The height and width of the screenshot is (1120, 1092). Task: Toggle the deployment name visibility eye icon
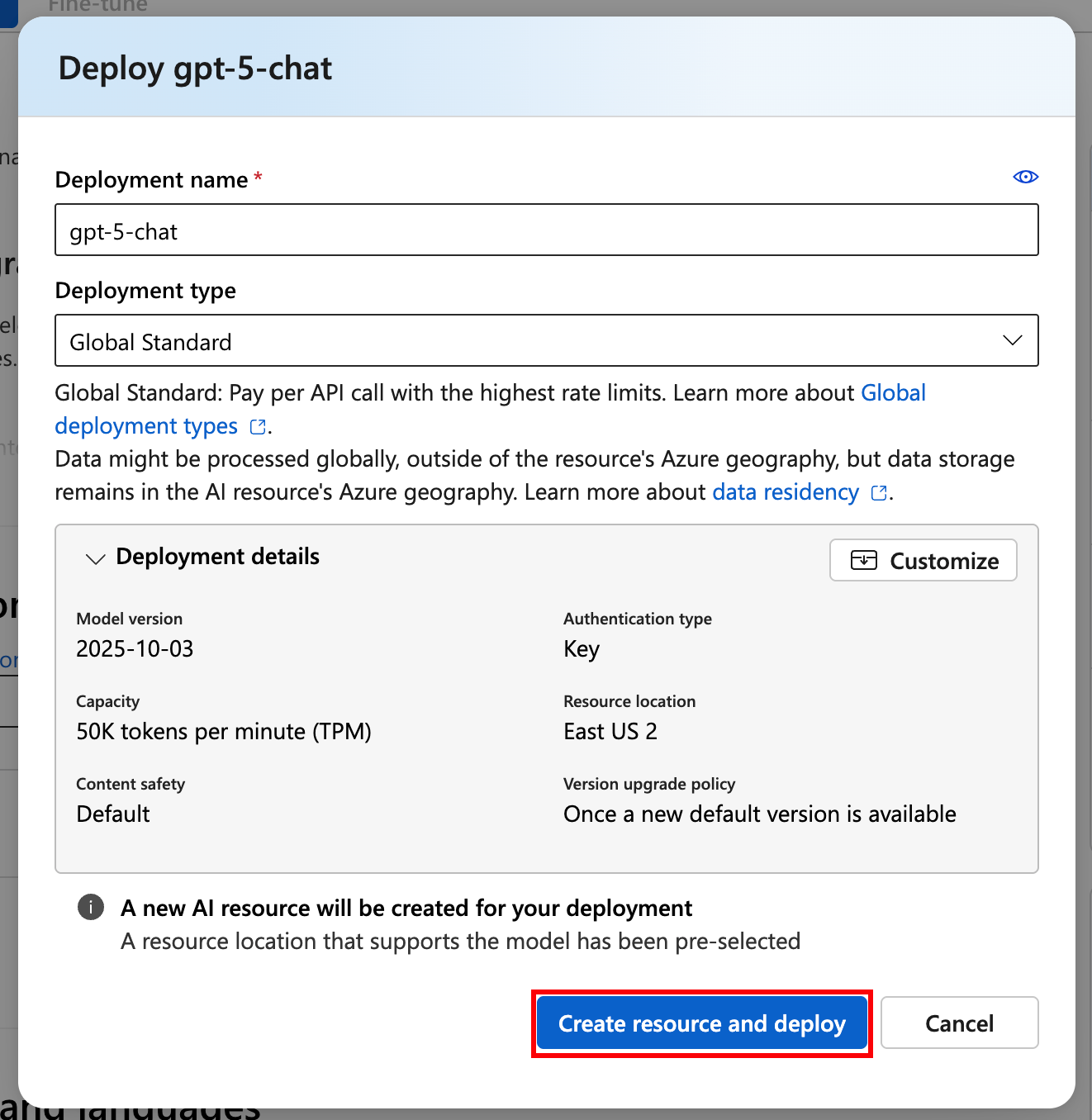tap(1025, 176)
